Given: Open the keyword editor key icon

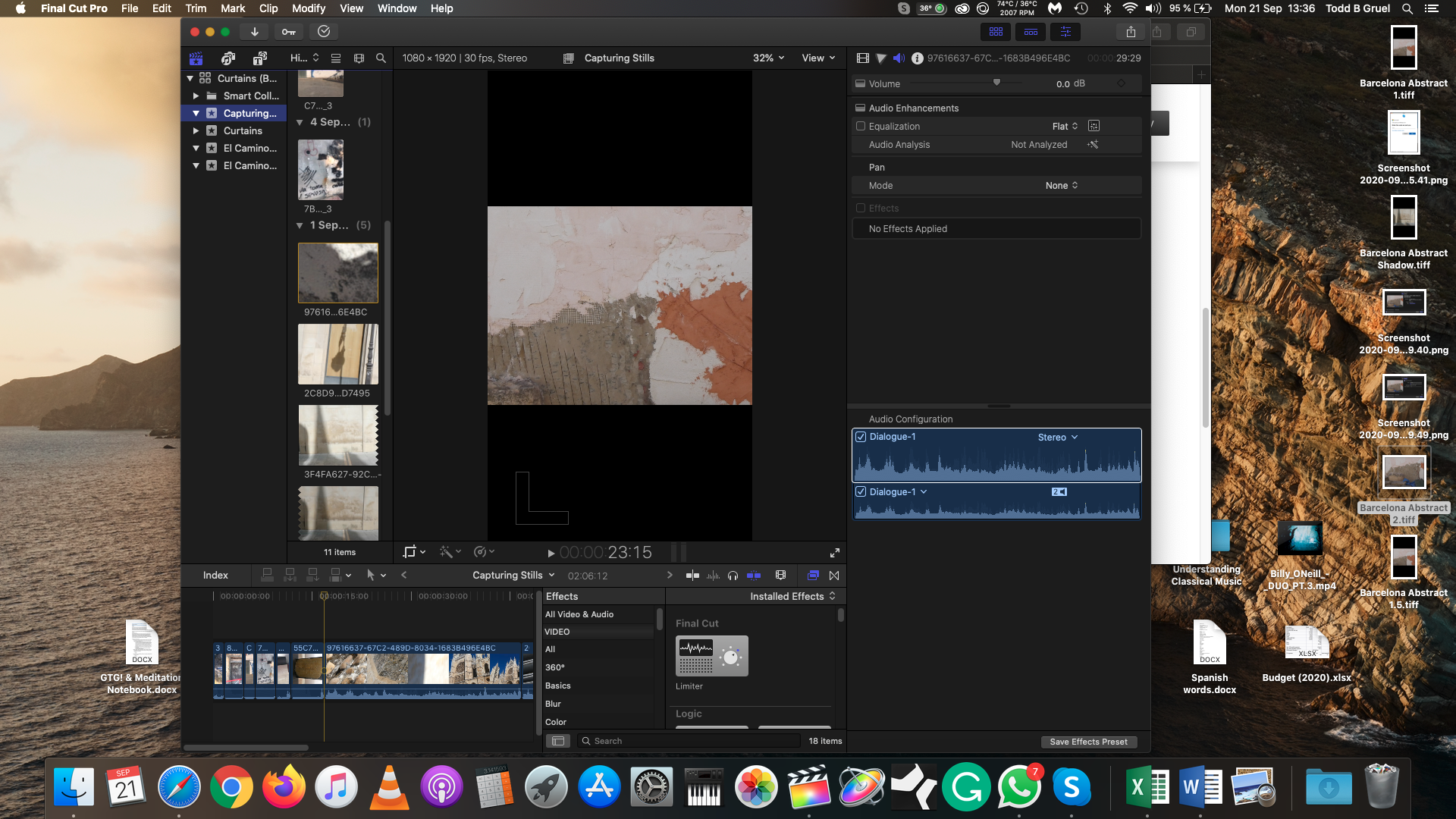Looking at the screenshot, I should click(289, 32).
